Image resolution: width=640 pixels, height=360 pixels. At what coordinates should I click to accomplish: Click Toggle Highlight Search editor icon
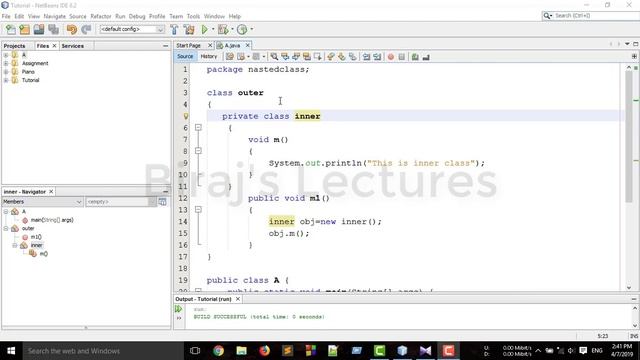pyautogui.click(x=307, y=57)
